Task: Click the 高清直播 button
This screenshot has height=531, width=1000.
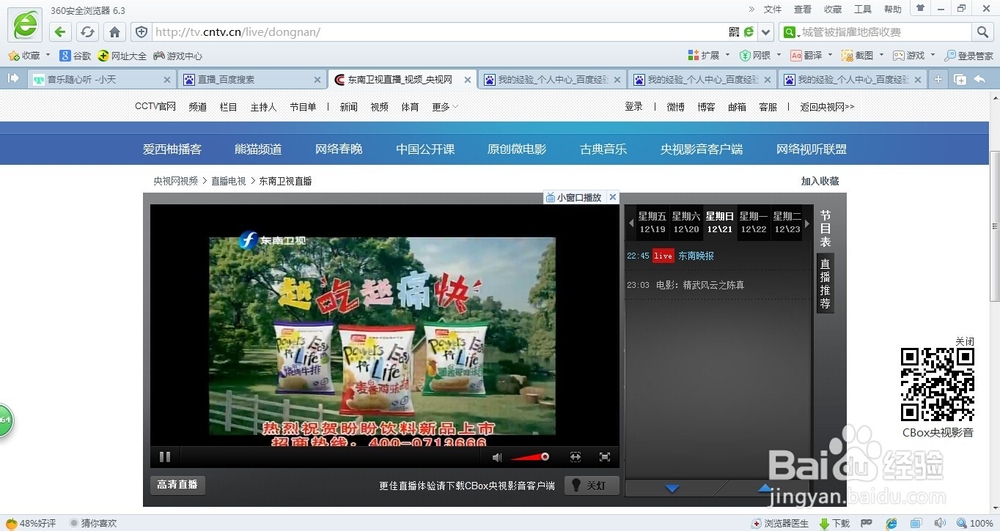Action: click(x=177, y=484)
